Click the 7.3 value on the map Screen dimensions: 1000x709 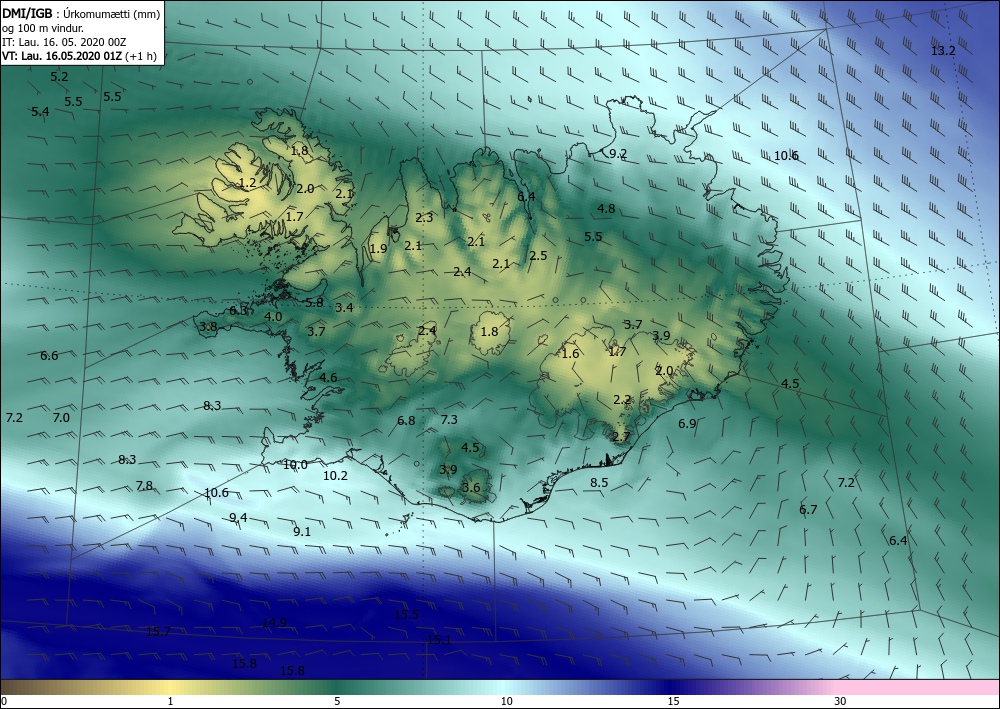[449, 420]
